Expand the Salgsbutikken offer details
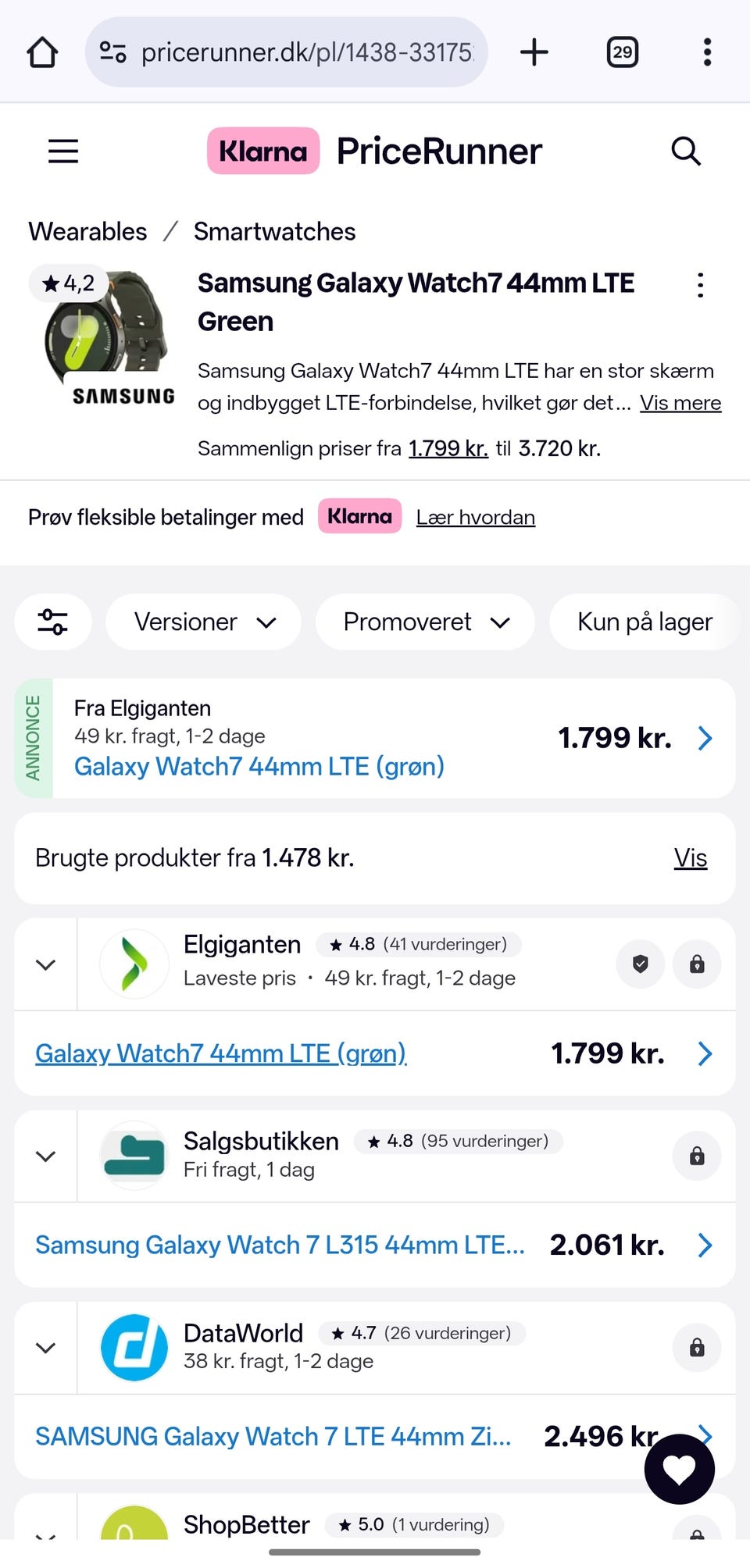The width and height of the screenshot is (750, 1568). 46,1156
